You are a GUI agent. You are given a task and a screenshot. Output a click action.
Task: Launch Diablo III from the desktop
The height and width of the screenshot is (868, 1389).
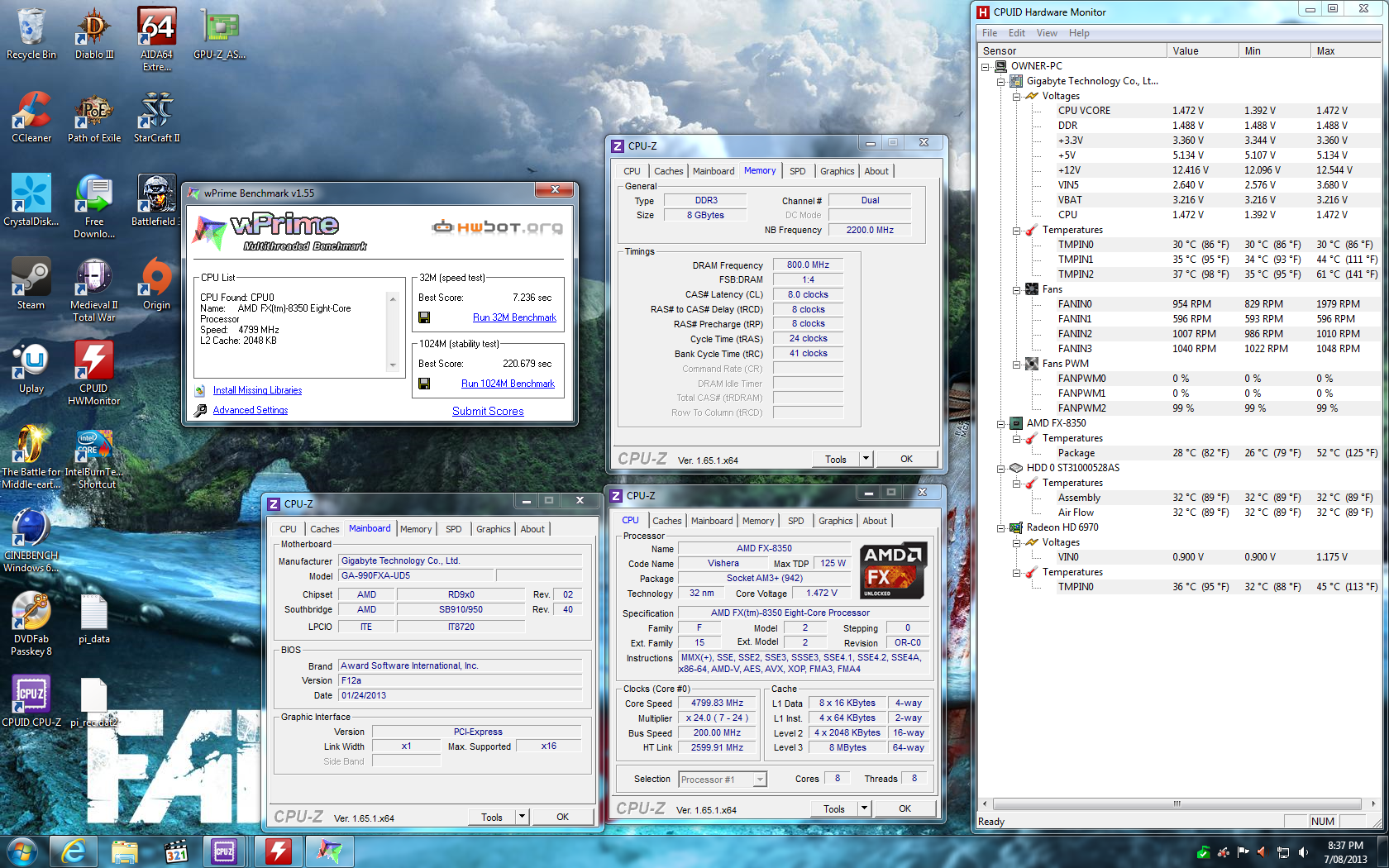[x=94, y=33]
